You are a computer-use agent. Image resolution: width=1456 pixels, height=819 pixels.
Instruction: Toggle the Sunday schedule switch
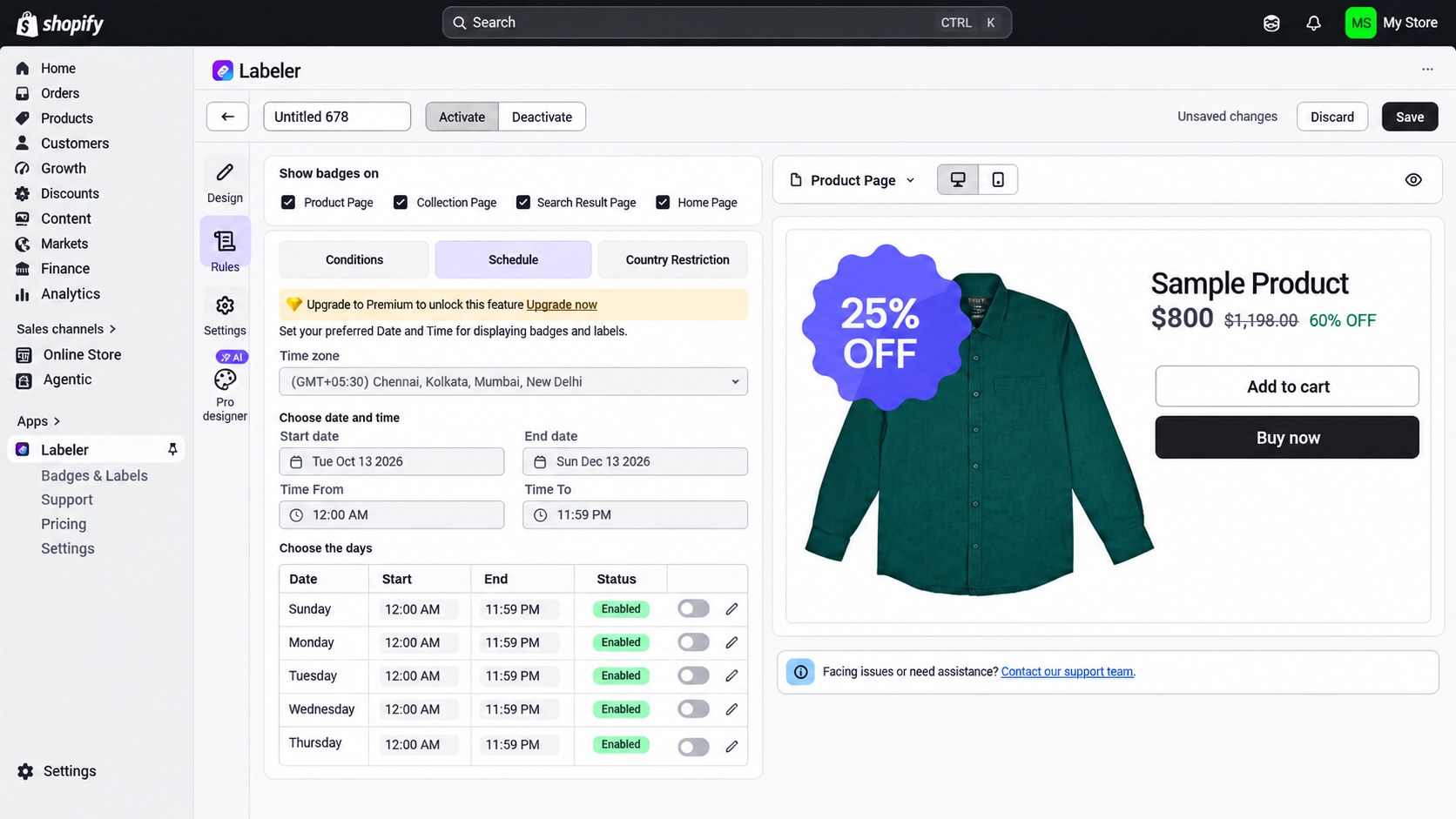[693, 609]
